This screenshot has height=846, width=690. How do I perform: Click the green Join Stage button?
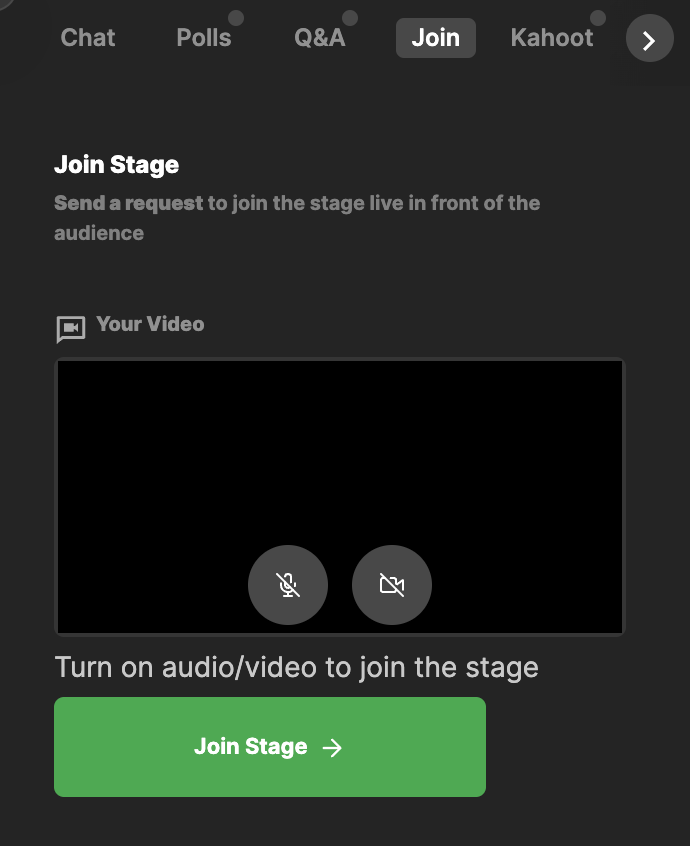click(x=270, y=747)
